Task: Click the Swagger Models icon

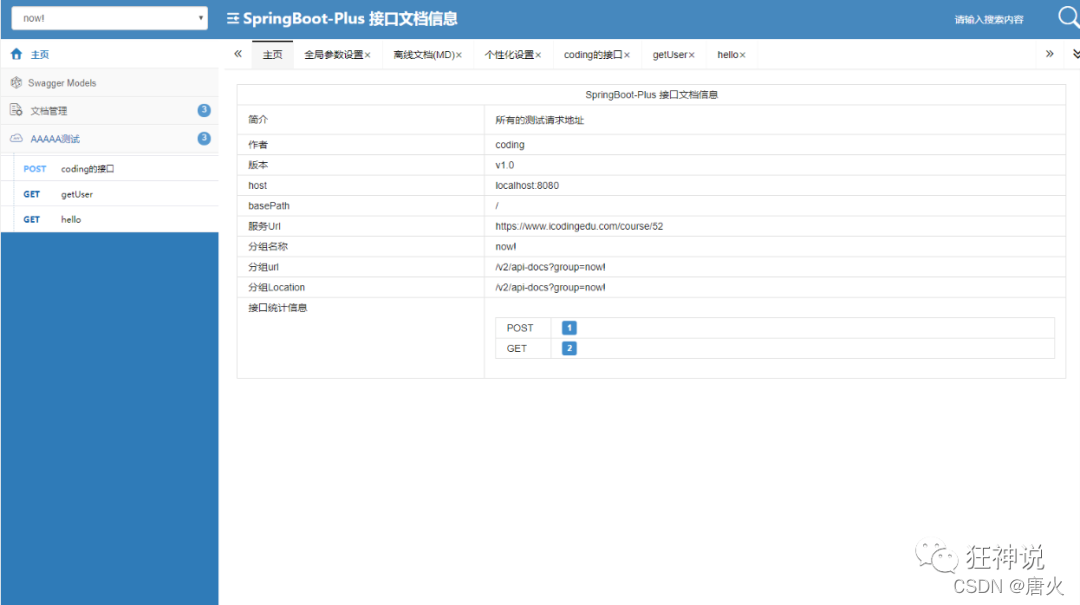Action: coord(17,83)
